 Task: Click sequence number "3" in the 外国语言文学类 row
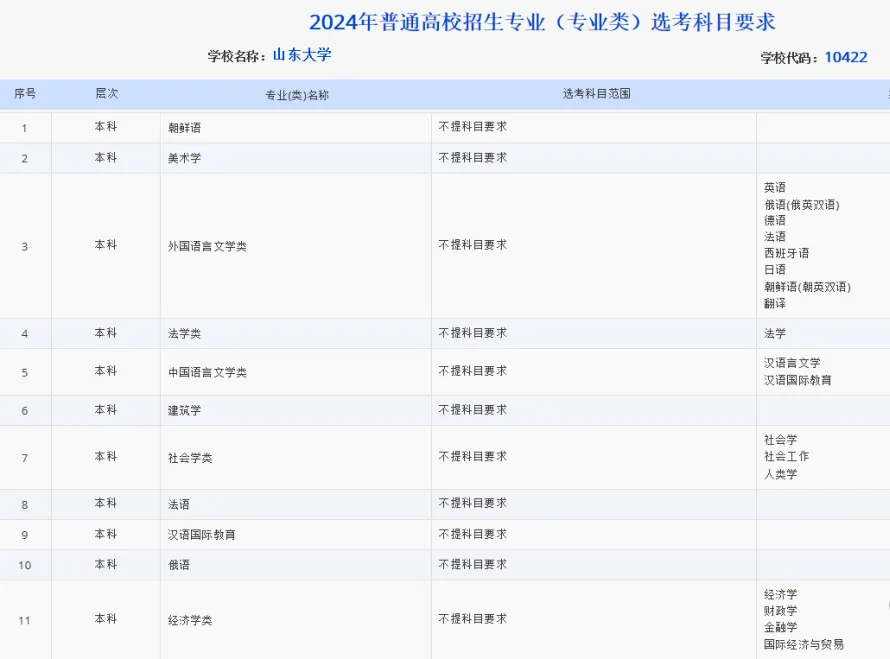click(x=24, y=247)
